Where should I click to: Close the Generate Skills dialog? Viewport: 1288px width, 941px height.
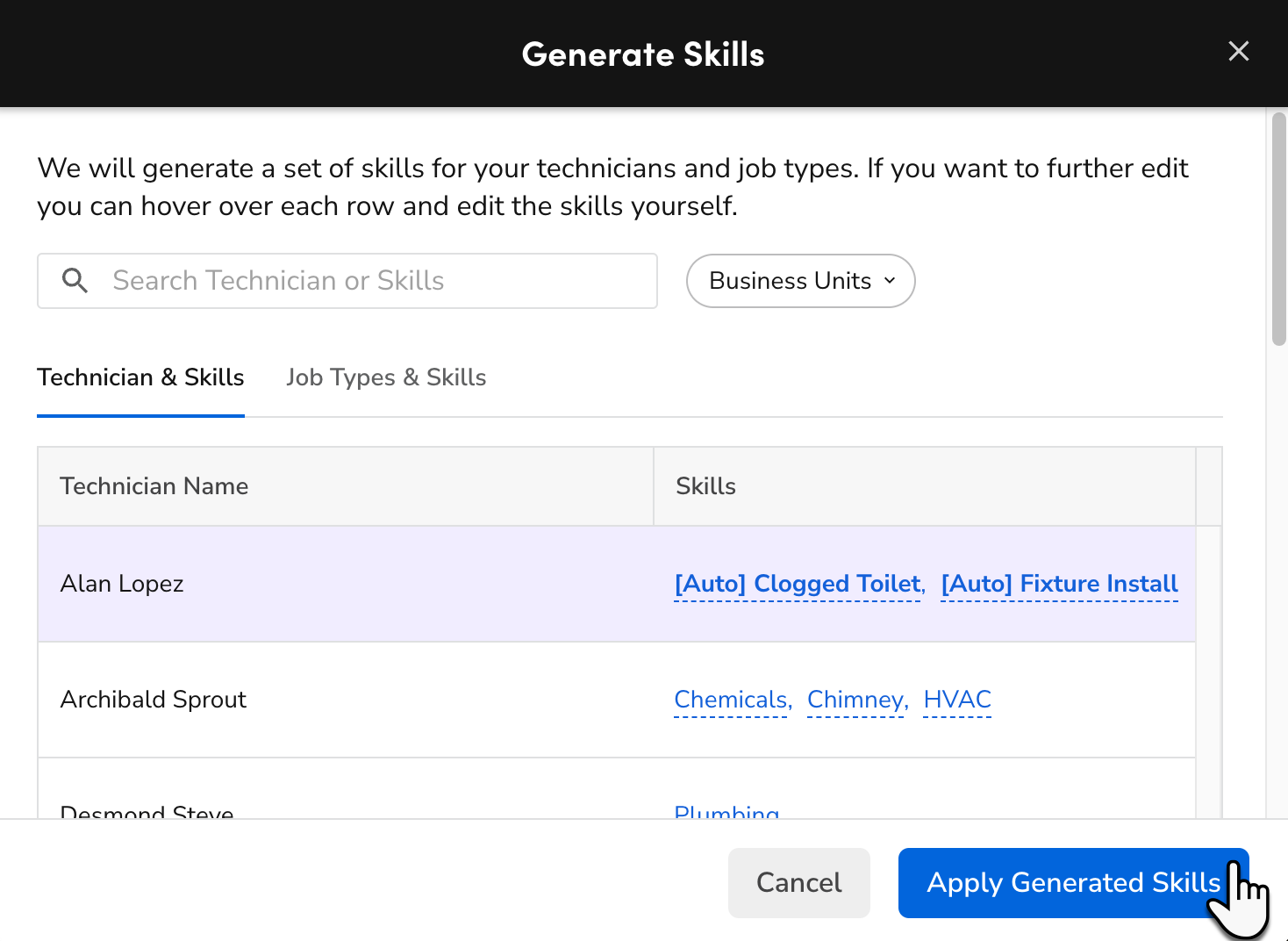click(1238, 52)
